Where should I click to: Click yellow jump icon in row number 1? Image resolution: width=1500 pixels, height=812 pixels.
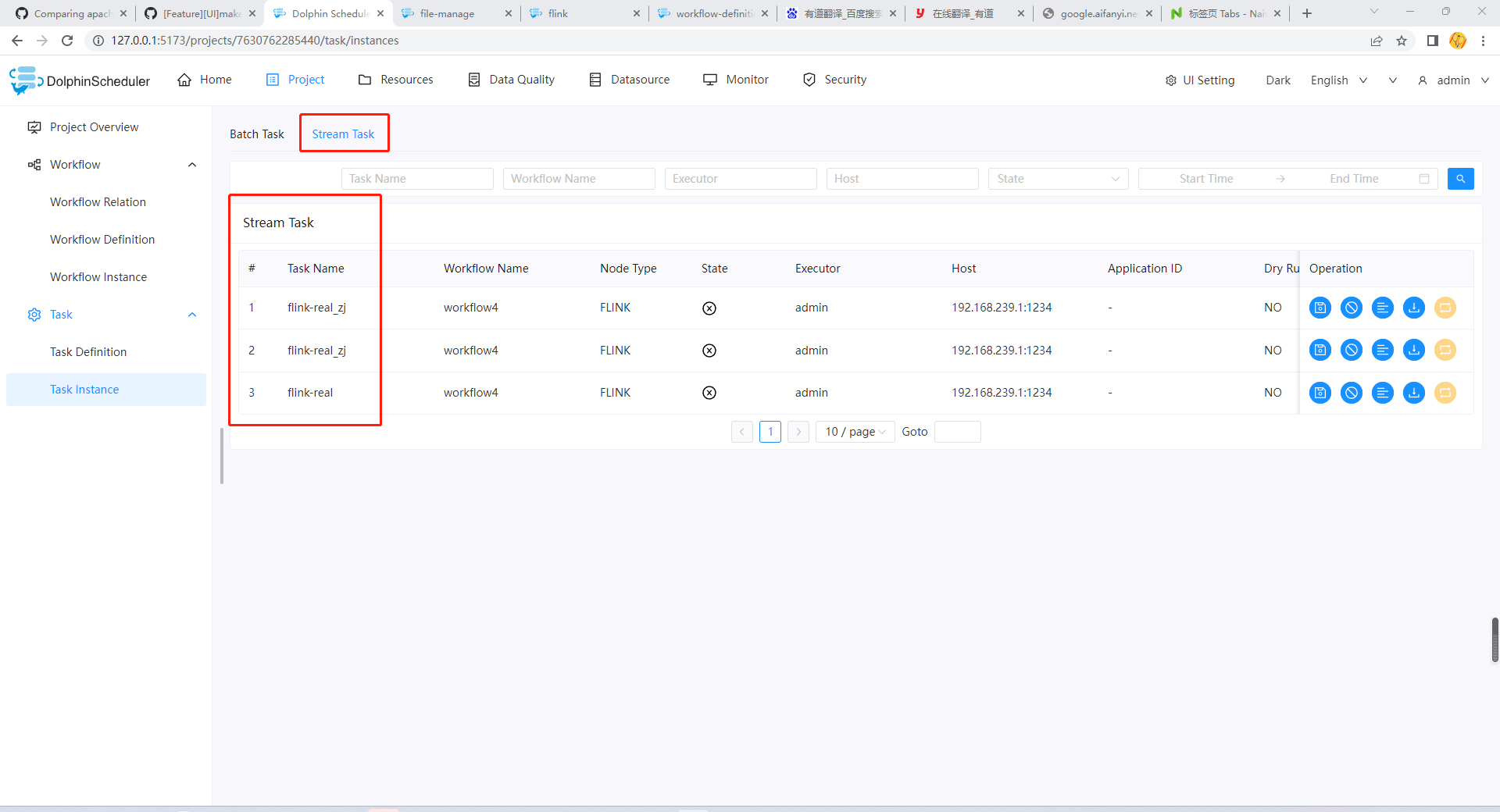[x=1445, y=308]
